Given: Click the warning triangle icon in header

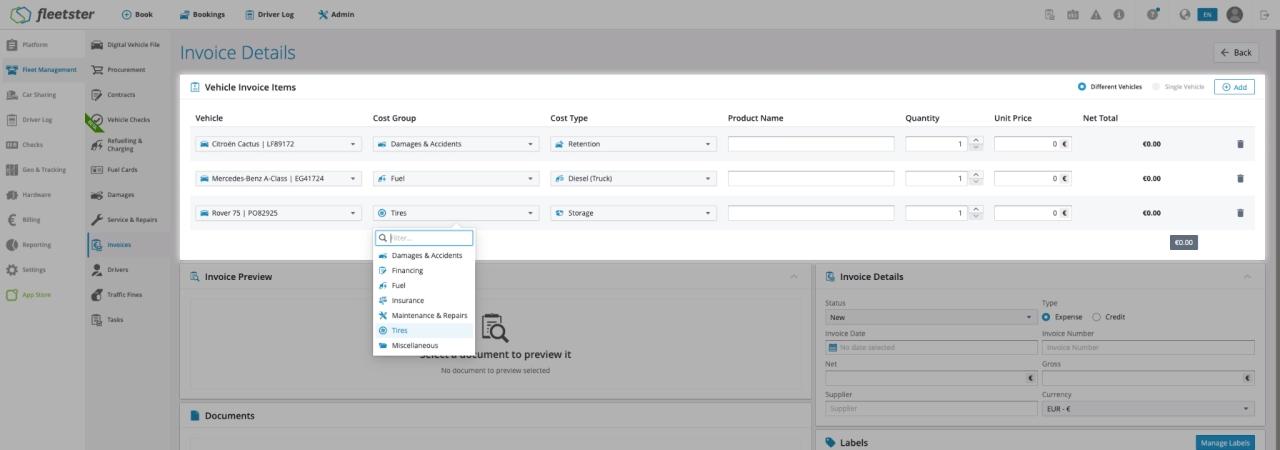Looking at the screenshot, I should (x=1096, y=14).
